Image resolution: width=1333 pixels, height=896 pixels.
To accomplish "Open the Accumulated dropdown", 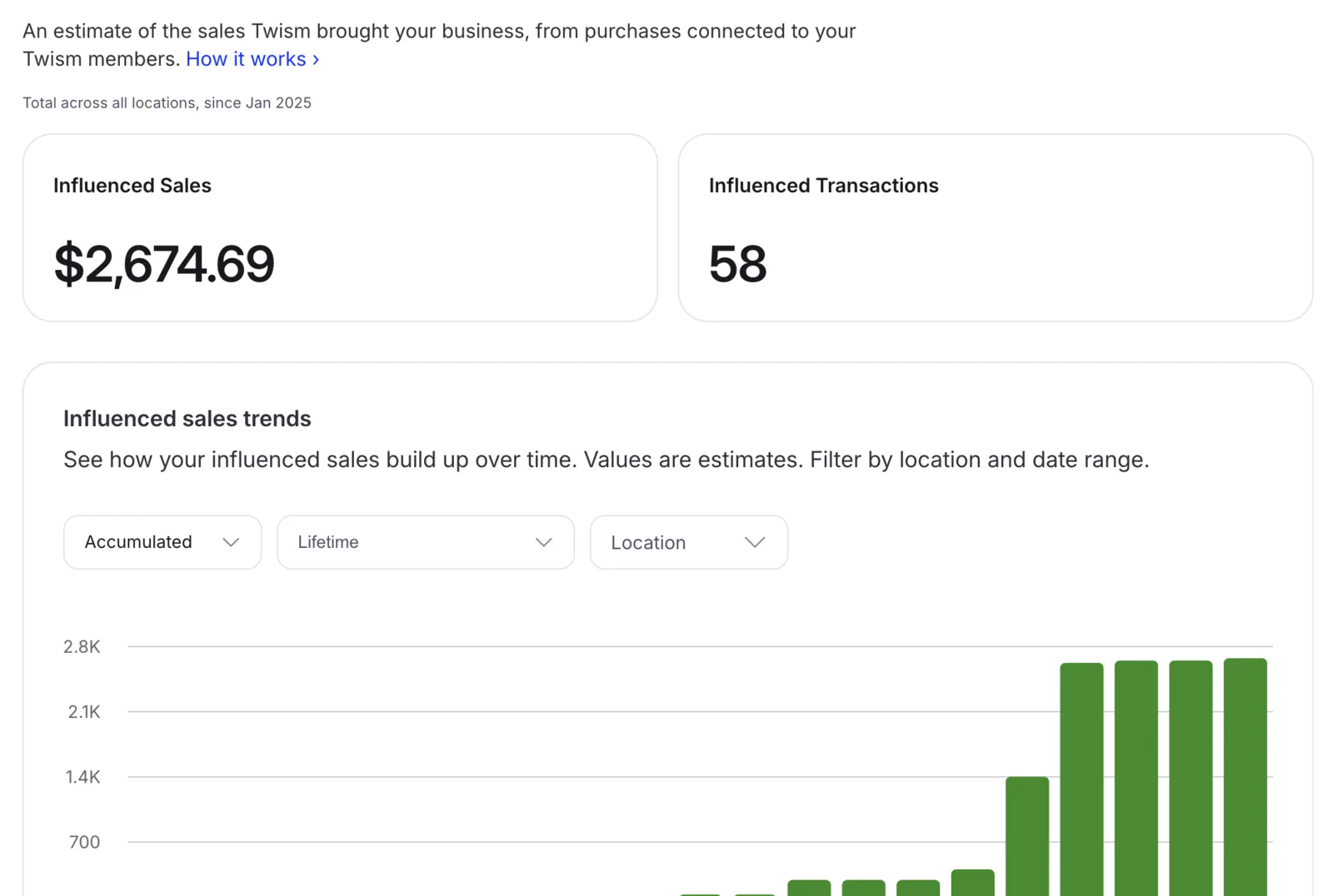I will pos(162,542).
